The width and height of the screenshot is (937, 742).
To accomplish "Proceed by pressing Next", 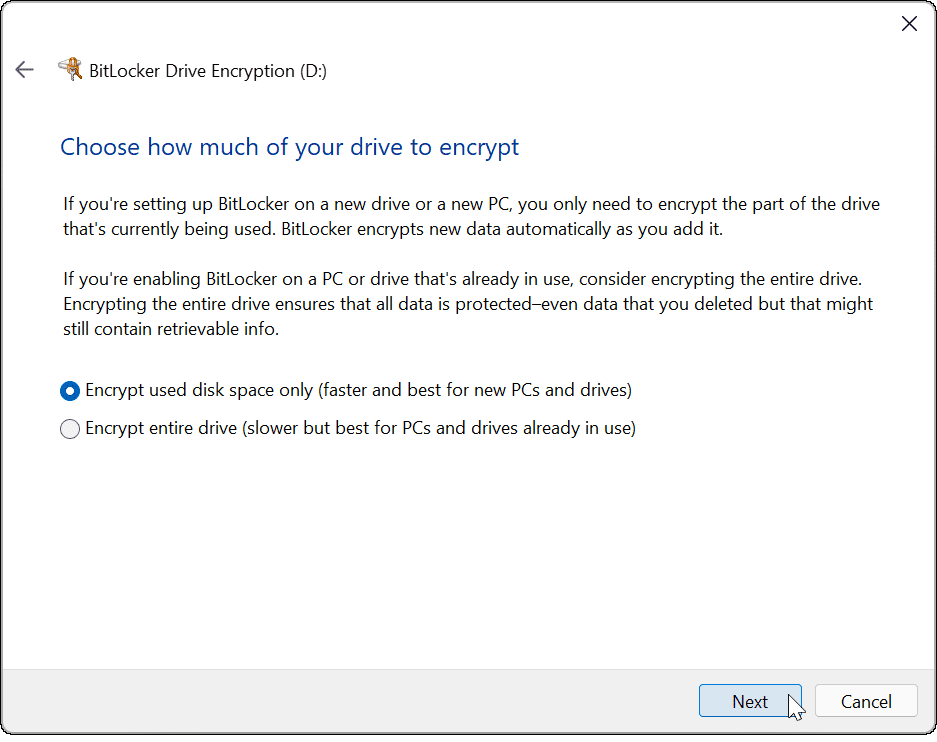I will [x=750, y=701].
